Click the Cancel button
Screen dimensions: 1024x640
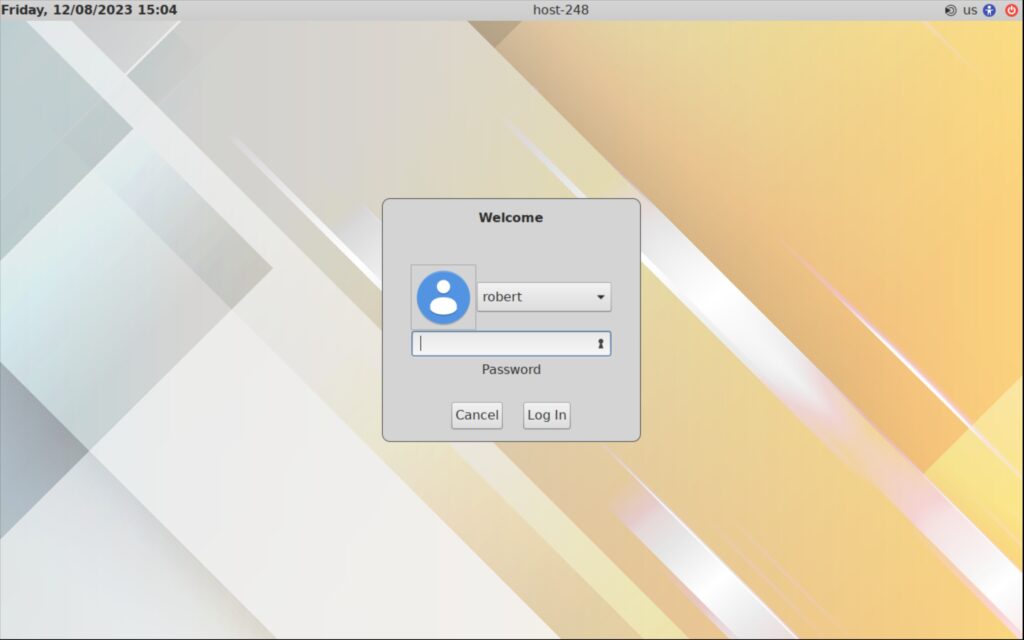pos(477,415)
